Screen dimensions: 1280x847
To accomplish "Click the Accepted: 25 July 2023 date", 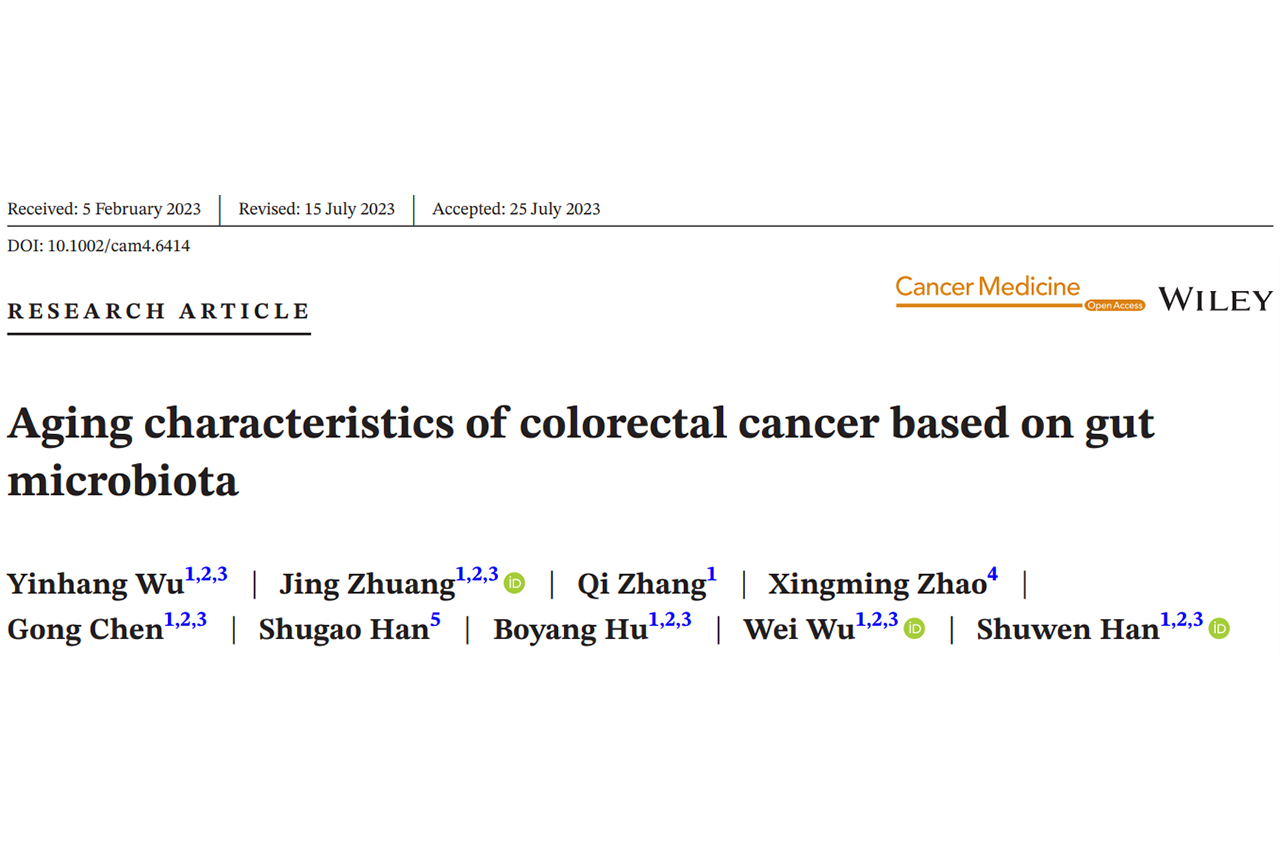I will (x=516, y=209).
